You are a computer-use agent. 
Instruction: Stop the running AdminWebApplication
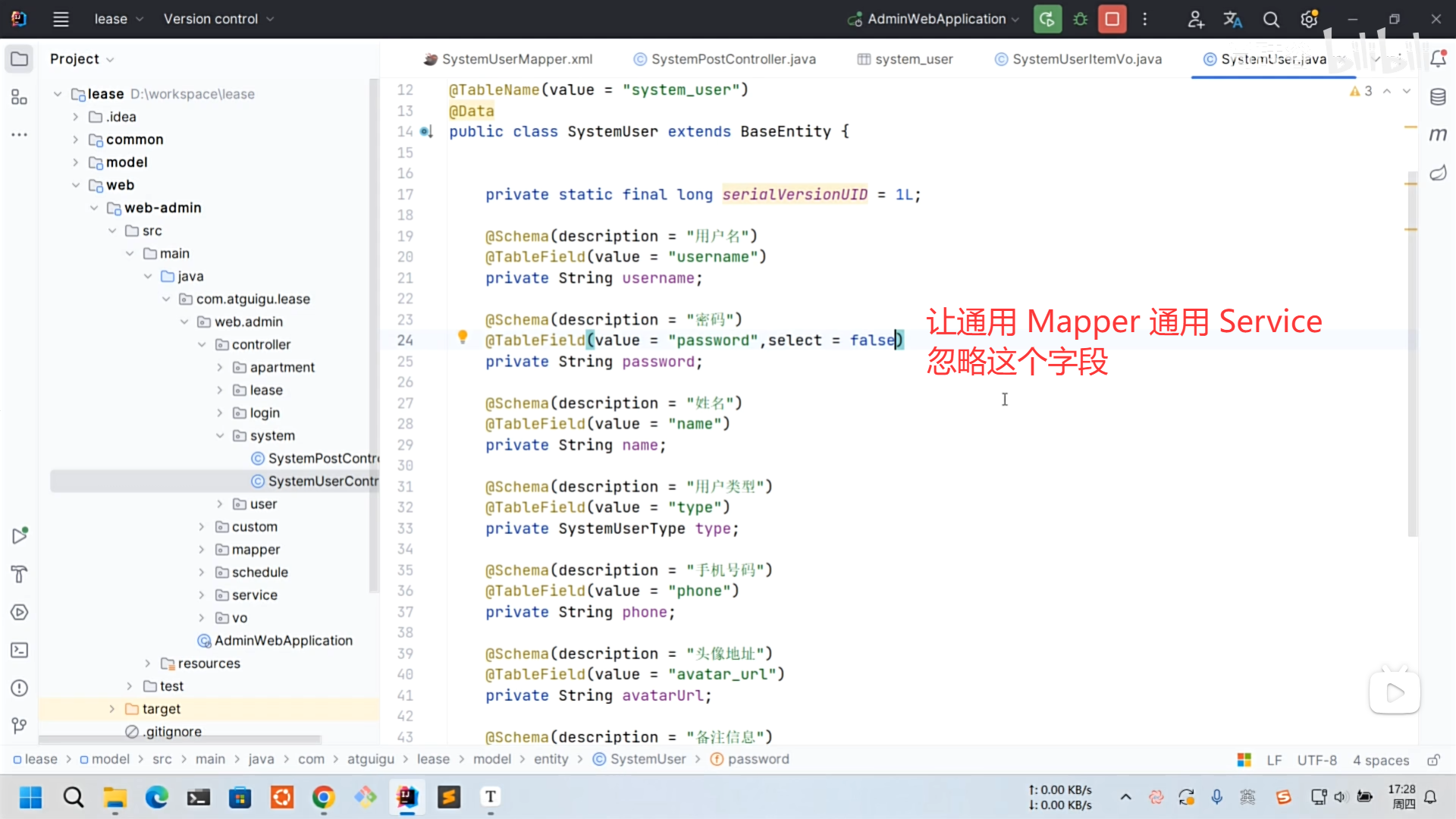point(1112,20)
